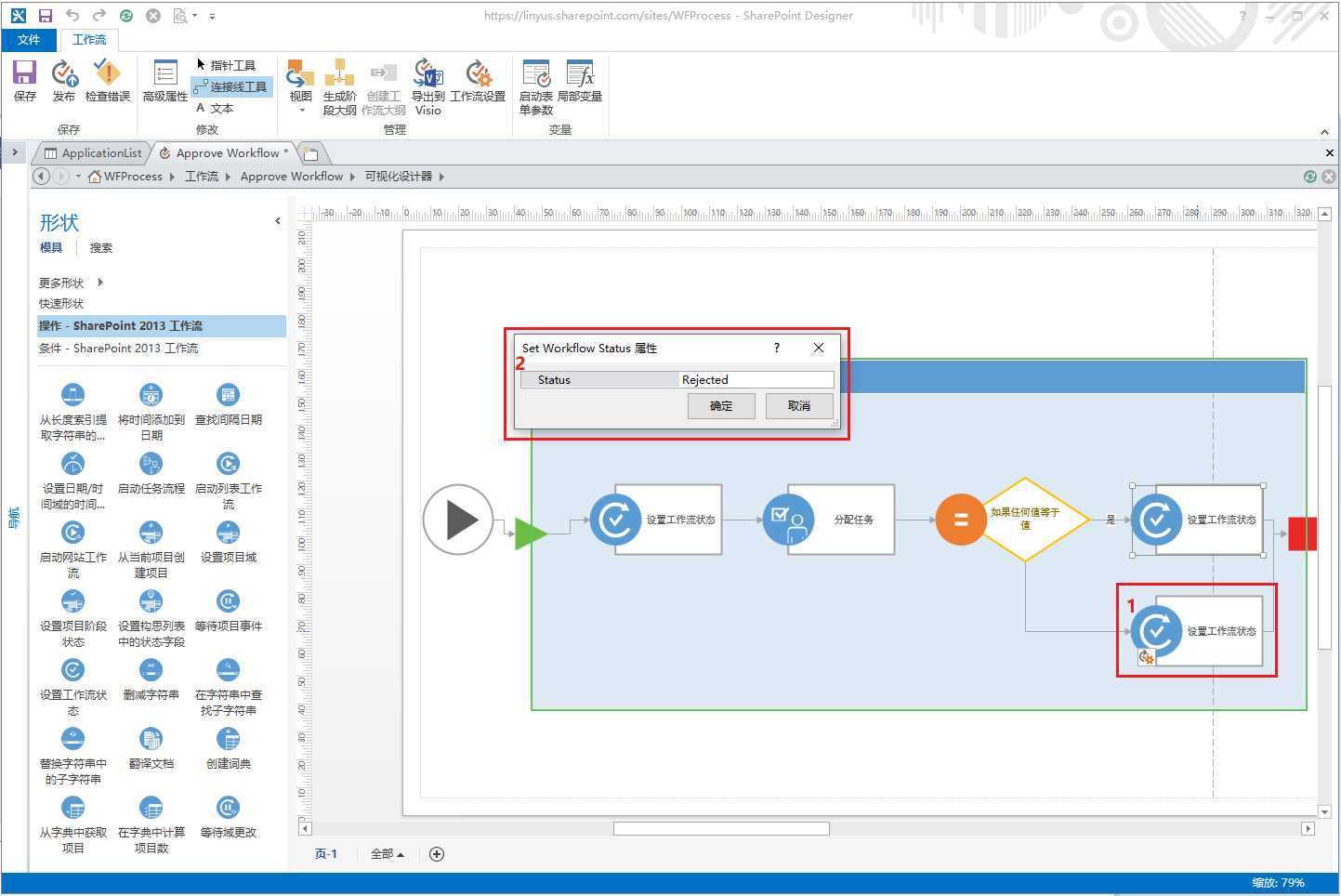This screenshot has width=1341, height=896.
Task: Select Quick Shapes (快速形状)
Action: [x=61, y=303]
